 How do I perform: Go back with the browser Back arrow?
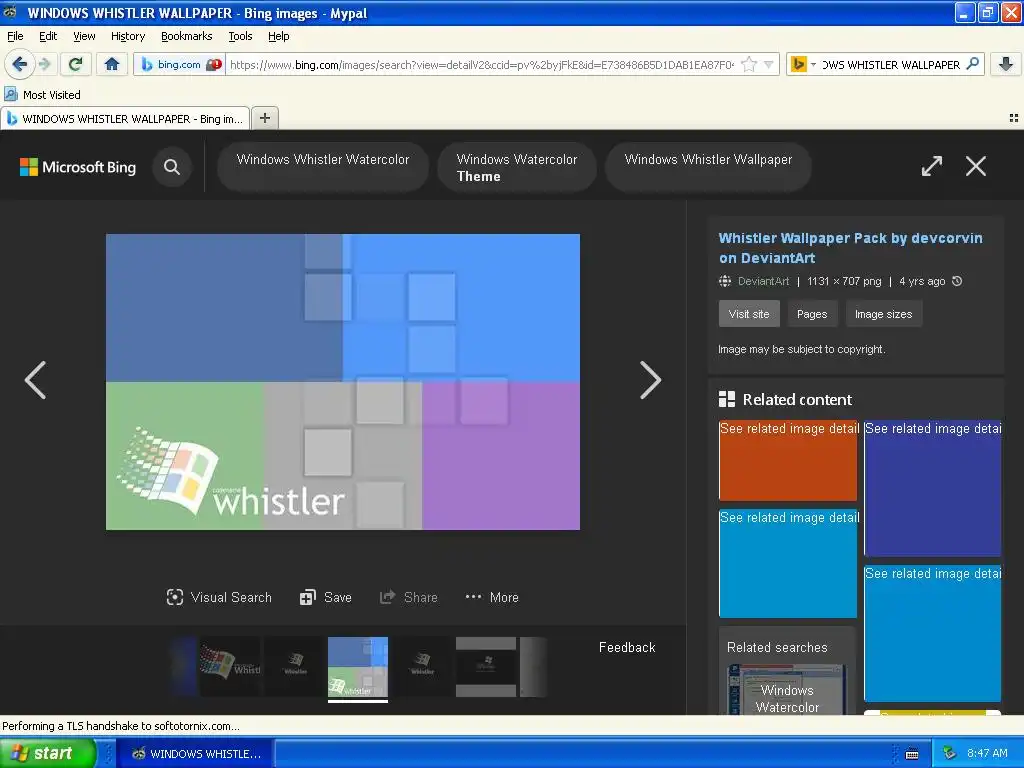coord(19,64)
